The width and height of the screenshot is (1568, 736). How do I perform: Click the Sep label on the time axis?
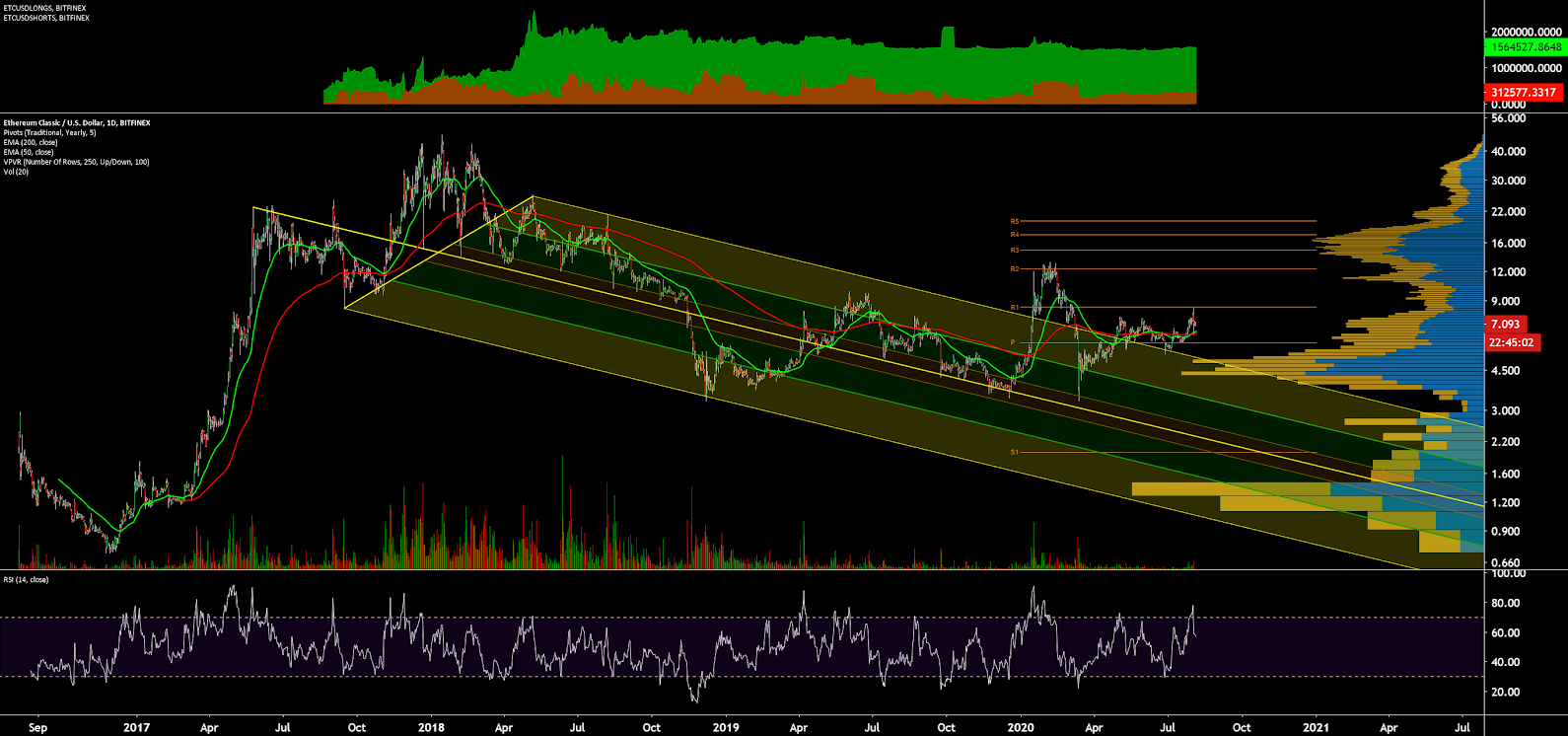point(38,727)
